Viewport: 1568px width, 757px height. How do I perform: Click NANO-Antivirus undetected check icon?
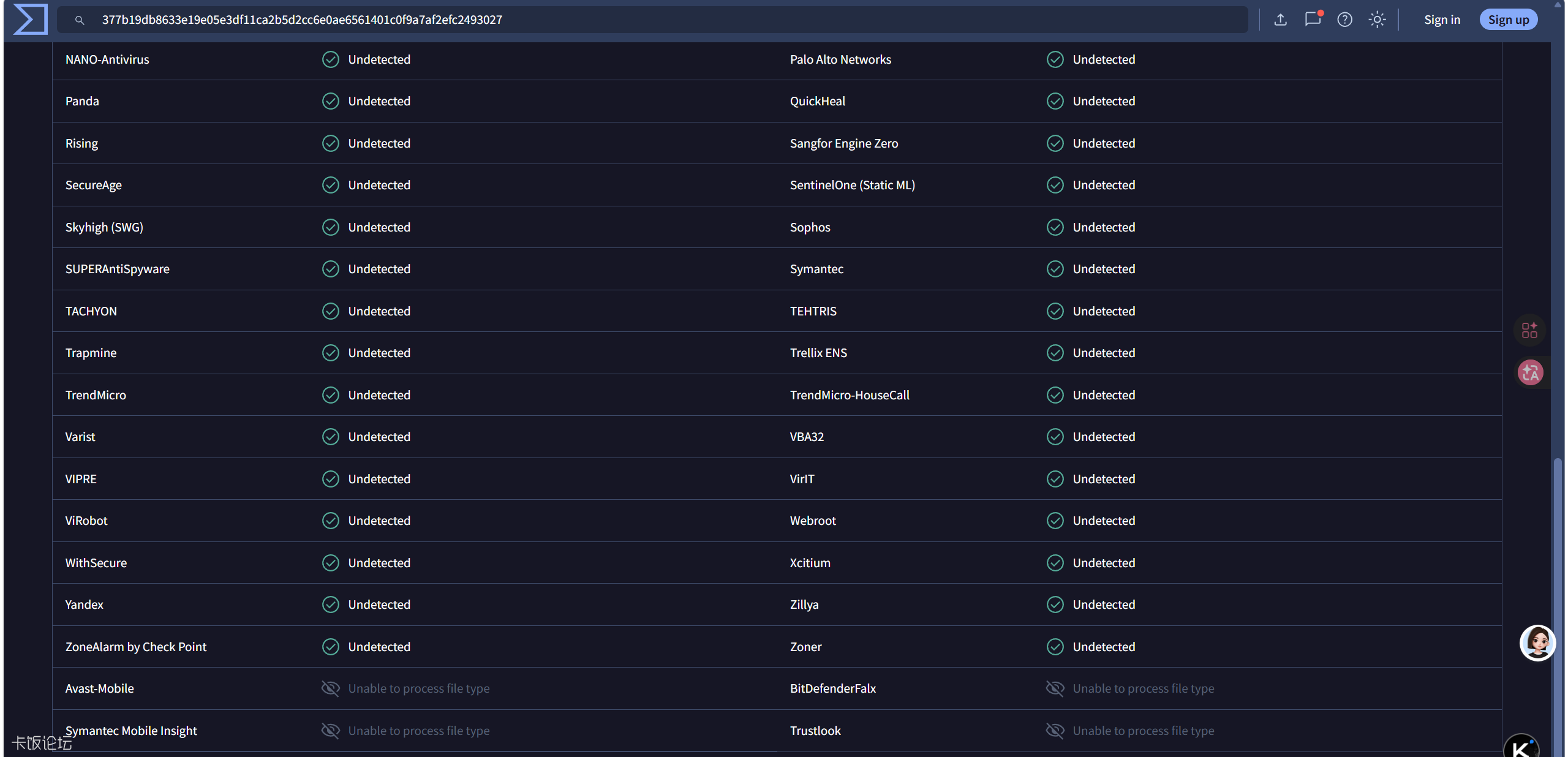[331, 59]
